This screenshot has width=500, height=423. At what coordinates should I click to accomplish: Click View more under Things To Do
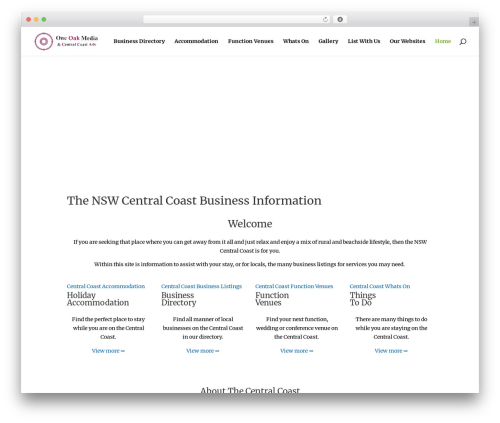(391, 351)
